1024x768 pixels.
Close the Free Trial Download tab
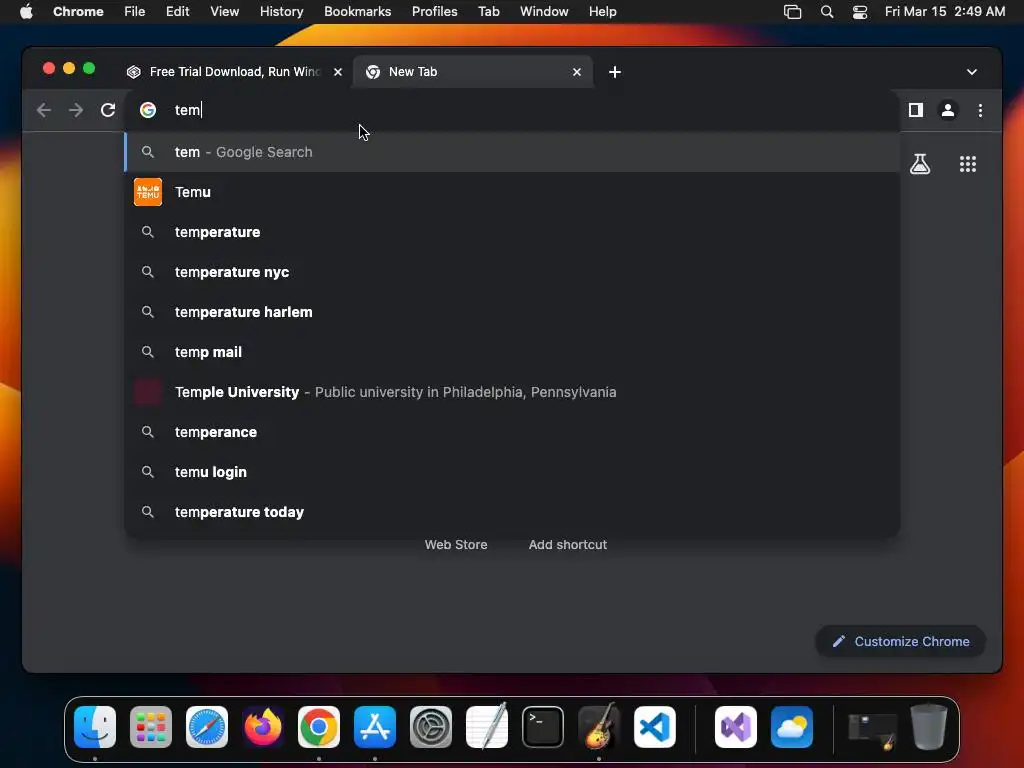click(338, 72)
